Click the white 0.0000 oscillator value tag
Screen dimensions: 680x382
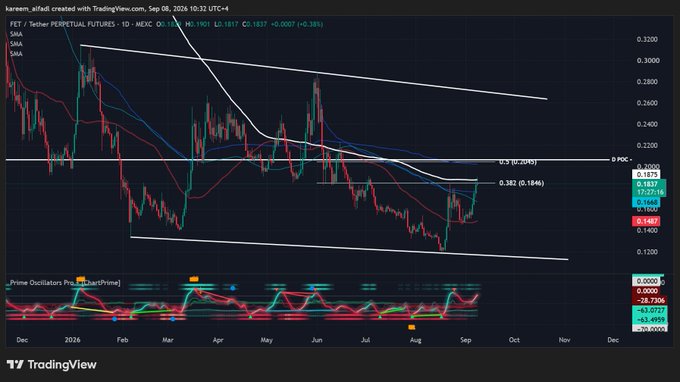(x=647, y=281)
